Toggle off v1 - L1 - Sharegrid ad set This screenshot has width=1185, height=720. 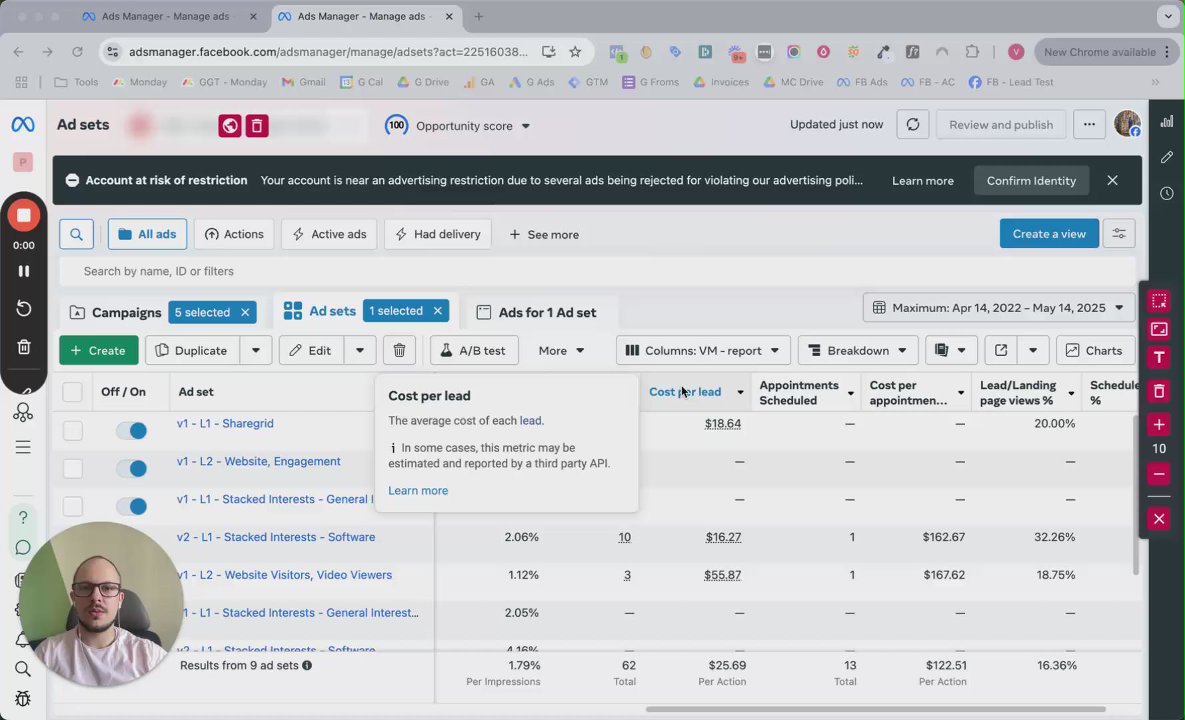(x=131, y=431)
